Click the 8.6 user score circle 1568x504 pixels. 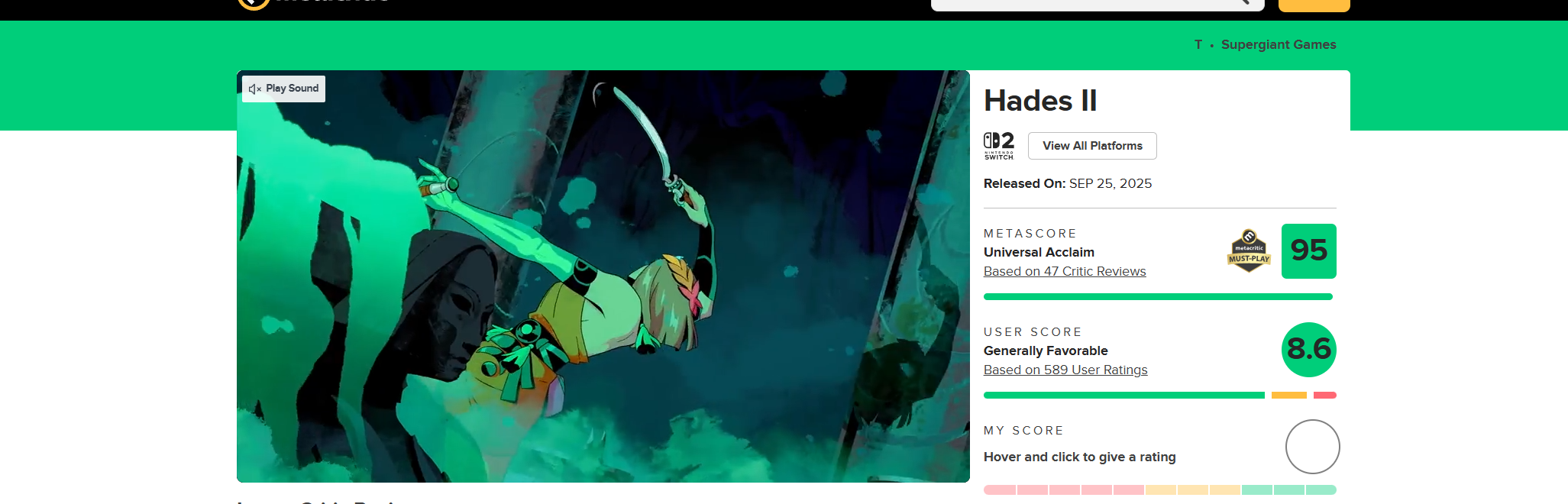[x=1309, y=350]
